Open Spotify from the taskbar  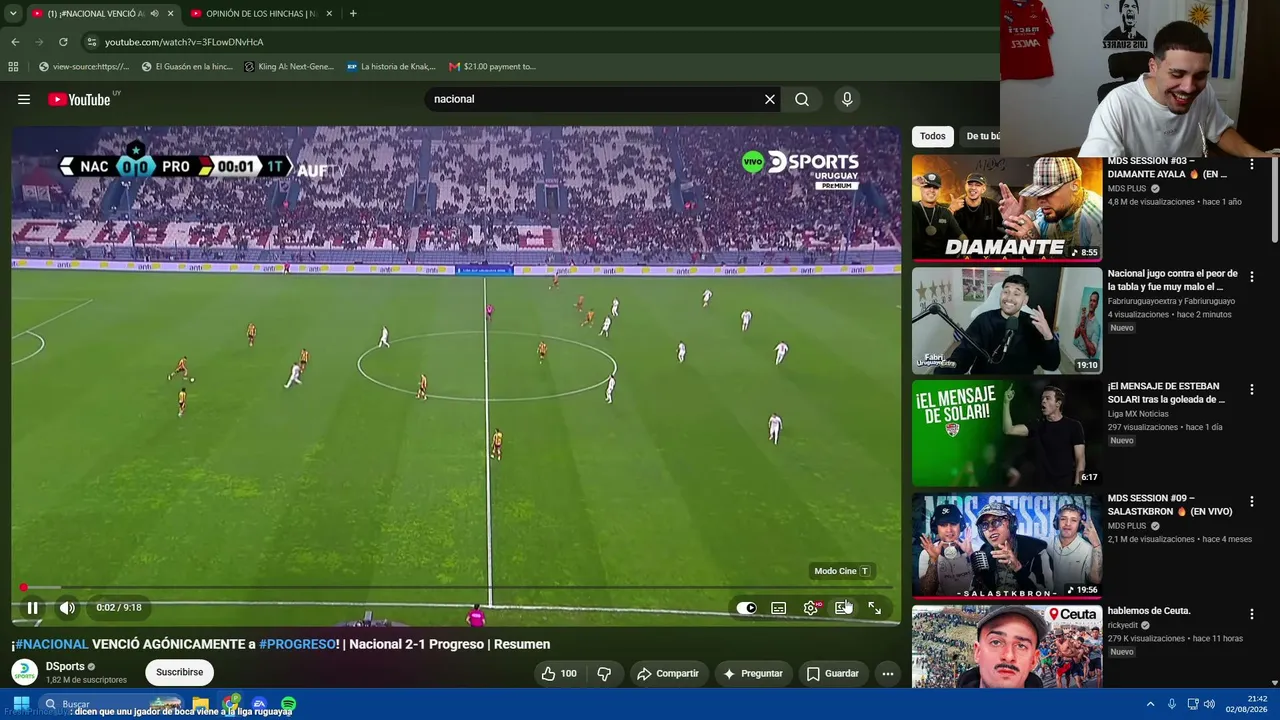tap(288, 704)
